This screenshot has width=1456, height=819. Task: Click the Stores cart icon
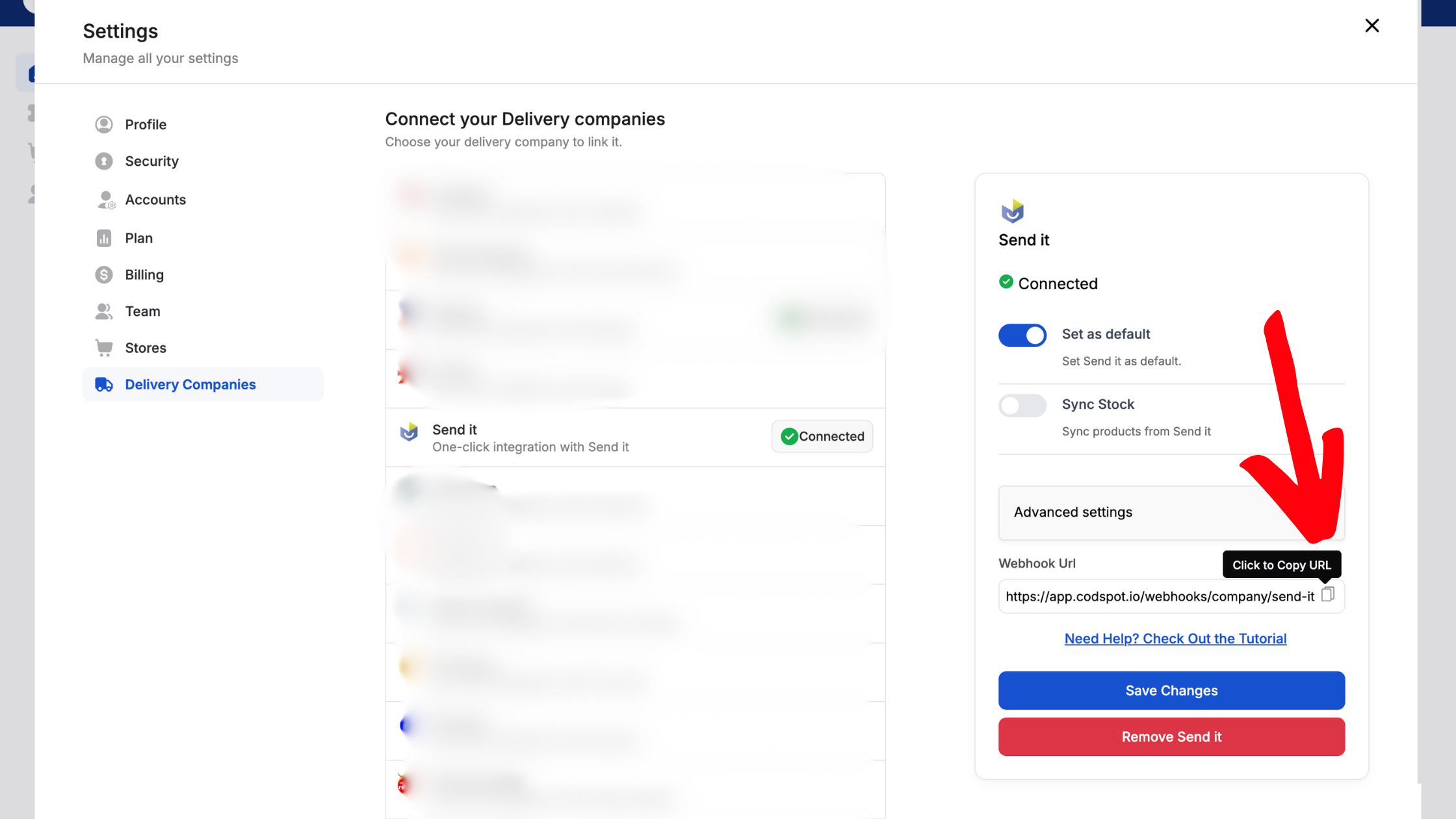pos(104,348)
